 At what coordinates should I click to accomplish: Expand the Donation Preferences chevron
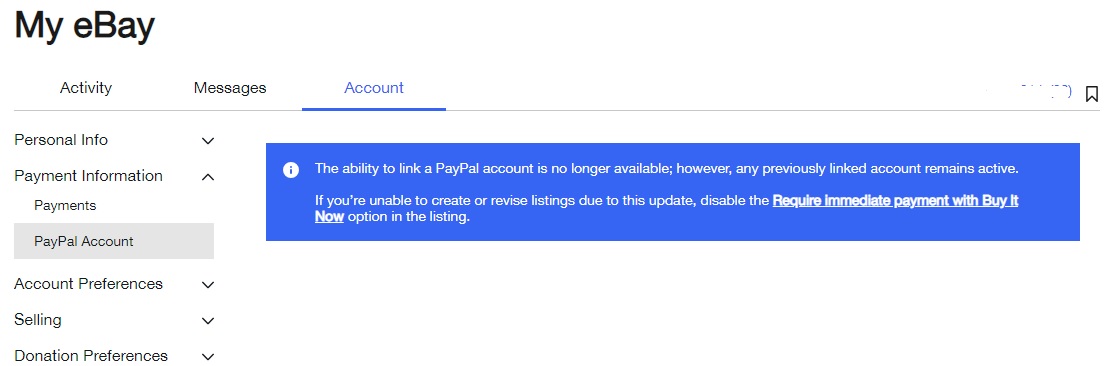click(207, 356)
